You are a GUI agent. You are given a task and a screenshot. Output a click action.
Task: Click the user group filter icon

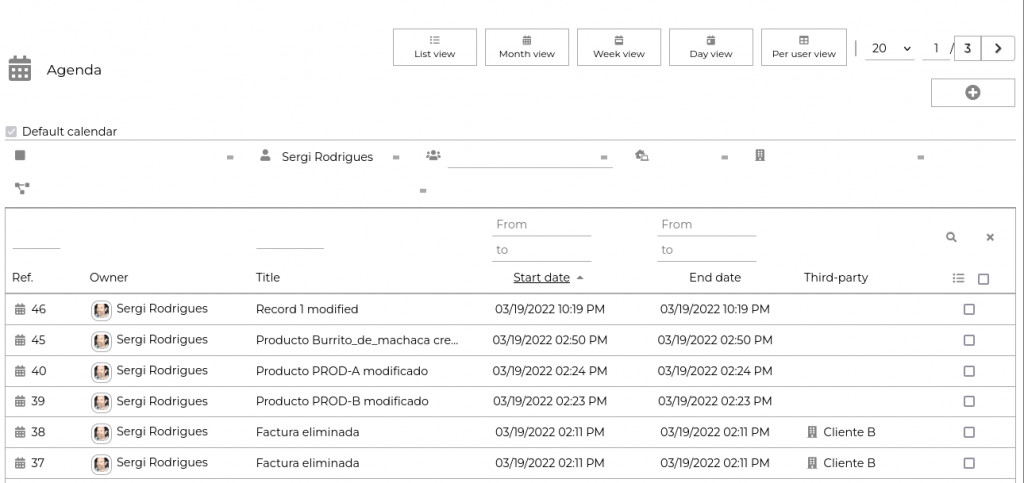(433, 156)
